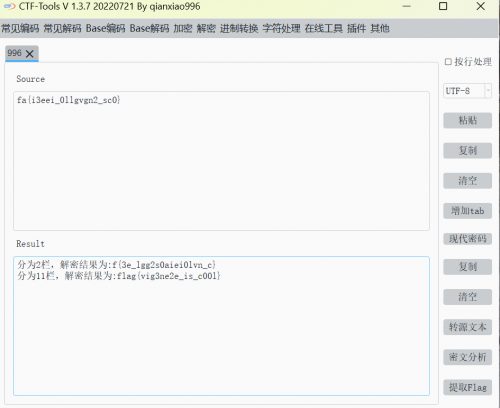Open the Base编码 menu

(106, 28)
